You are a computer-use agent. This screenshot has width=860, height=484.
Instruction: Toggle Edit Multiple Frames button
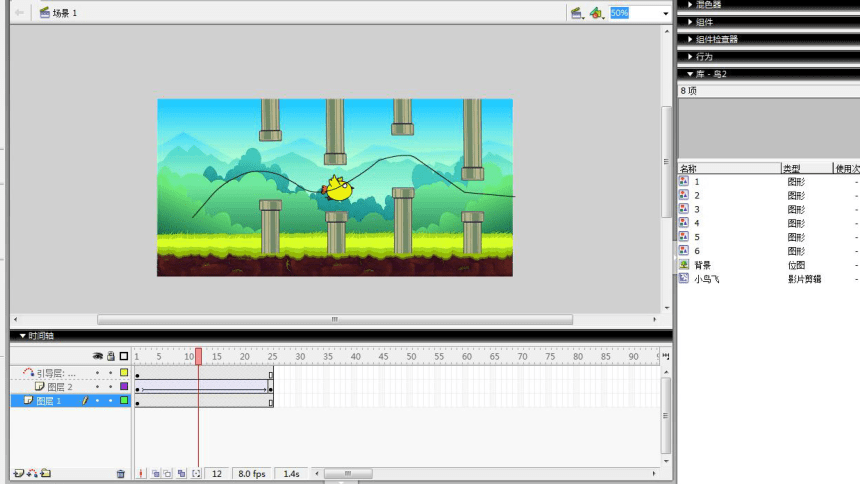pyautogui.click(x=182, y=473)
